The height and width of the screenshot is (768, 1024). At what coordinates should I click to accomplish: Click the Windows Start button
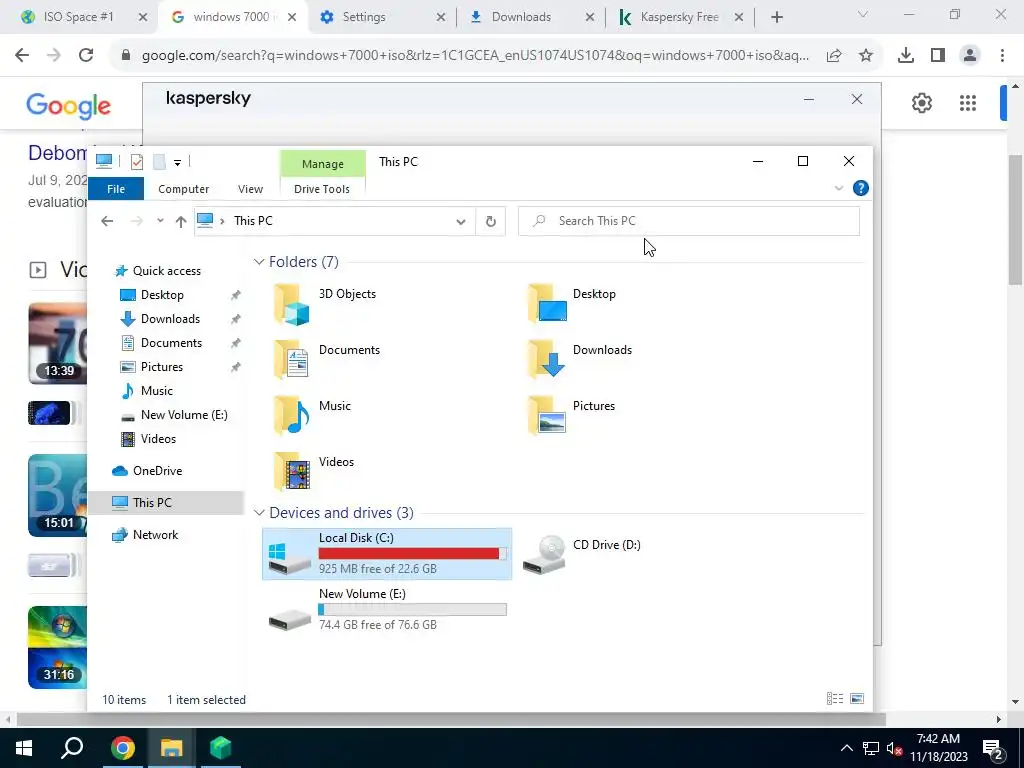pos(24,748)
